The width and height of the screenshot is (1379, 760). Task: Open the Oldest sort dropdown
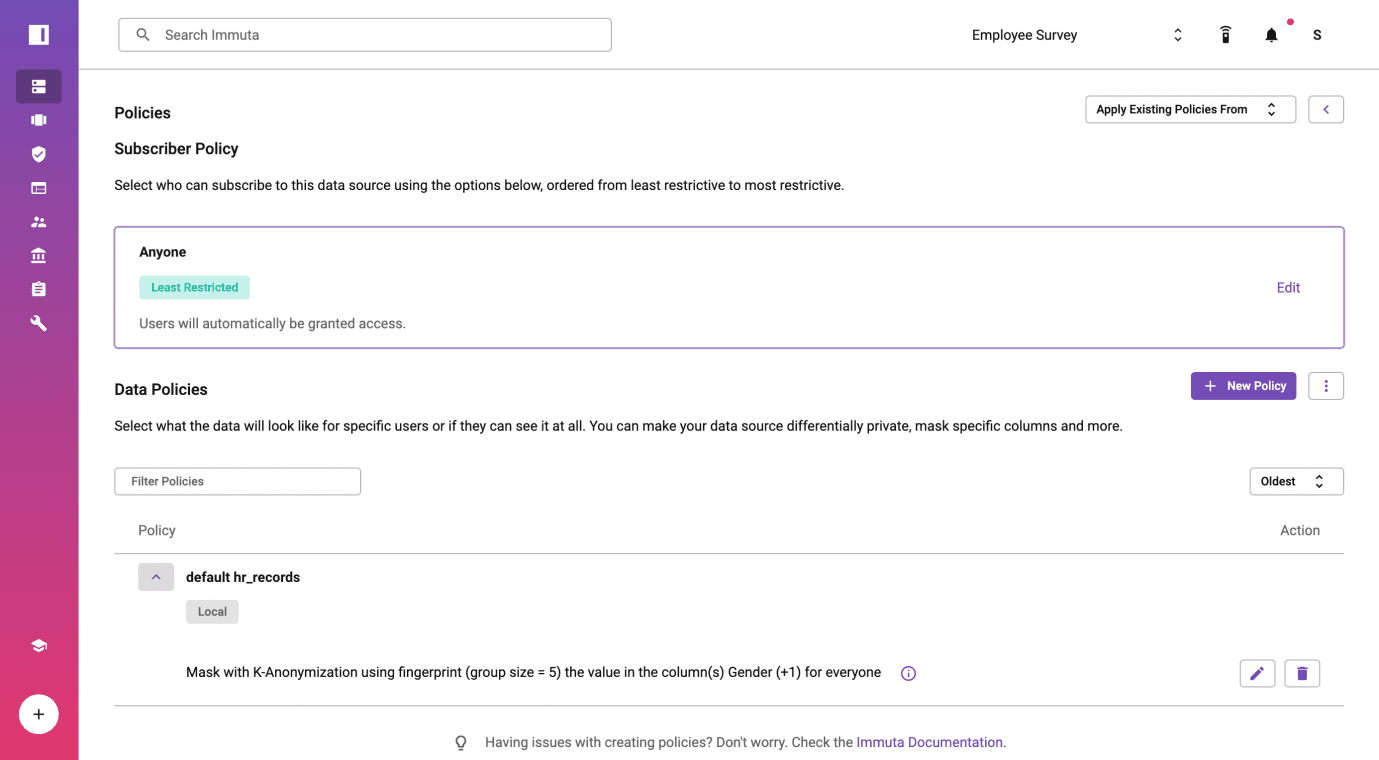tap(1296, 481)
